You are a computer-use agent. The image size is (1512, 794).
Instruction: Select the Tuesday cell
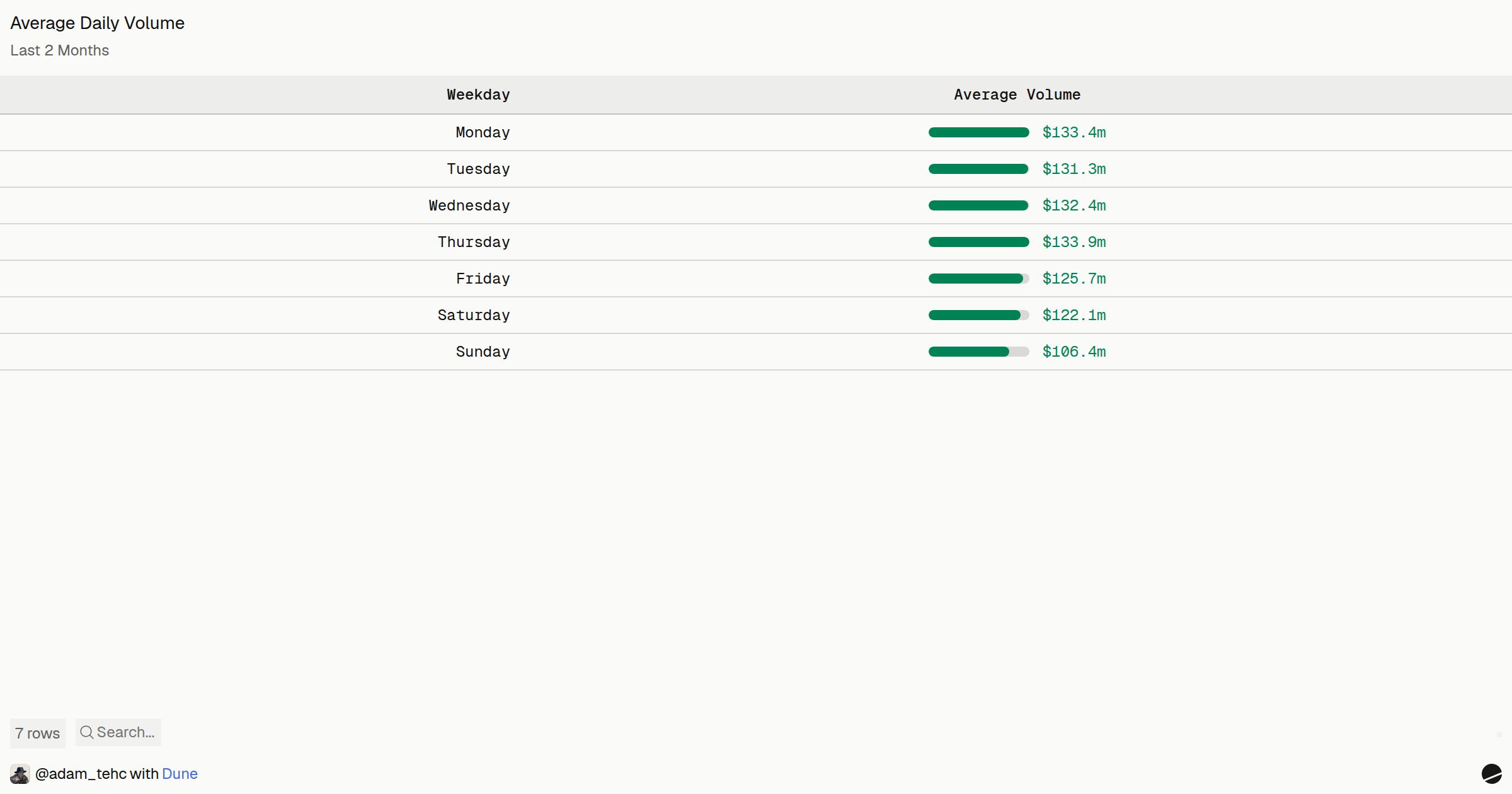point(478,169)
